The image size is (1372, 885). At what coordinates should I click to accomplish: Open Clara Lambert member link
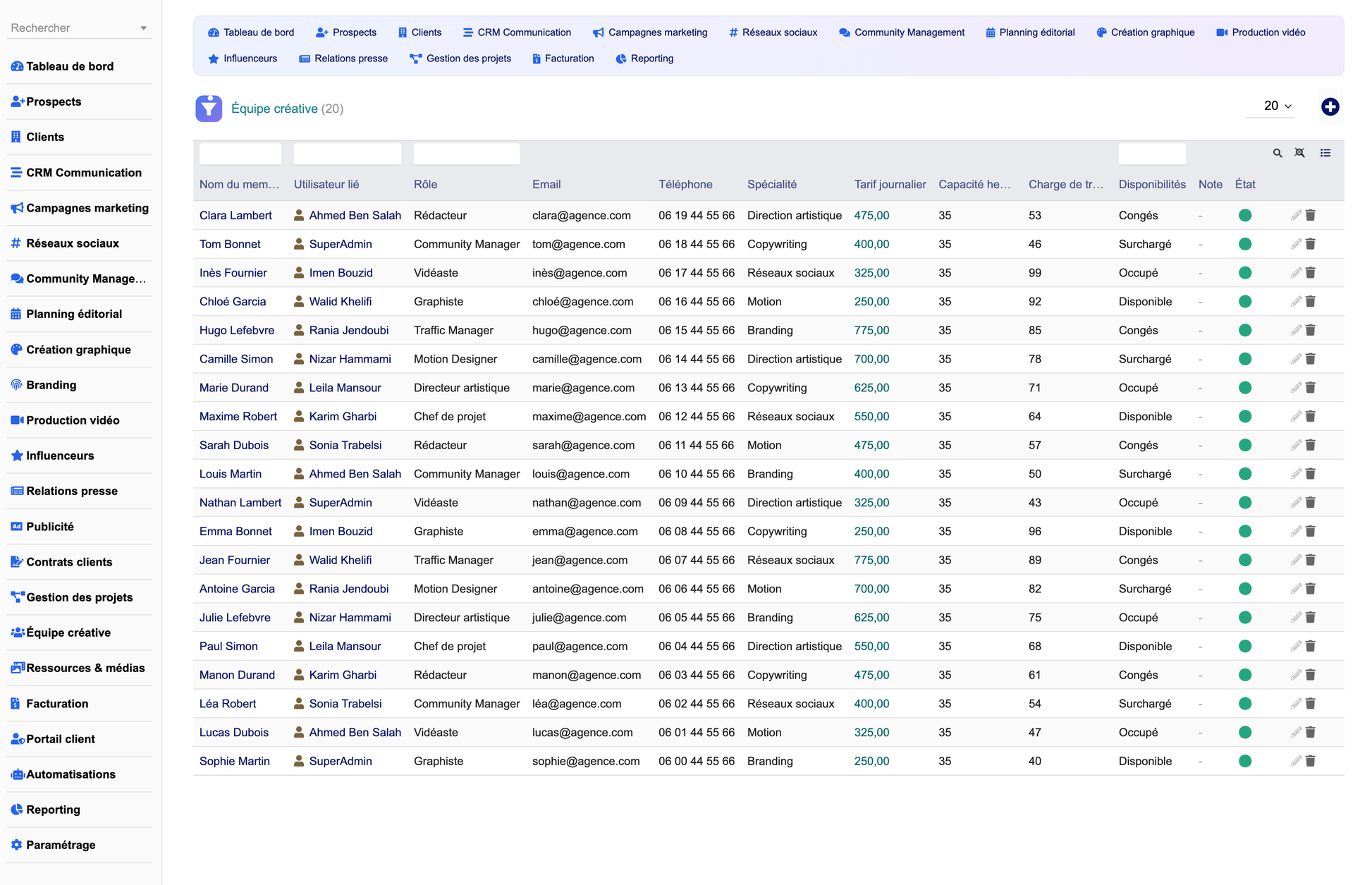[x=235, y=215]
